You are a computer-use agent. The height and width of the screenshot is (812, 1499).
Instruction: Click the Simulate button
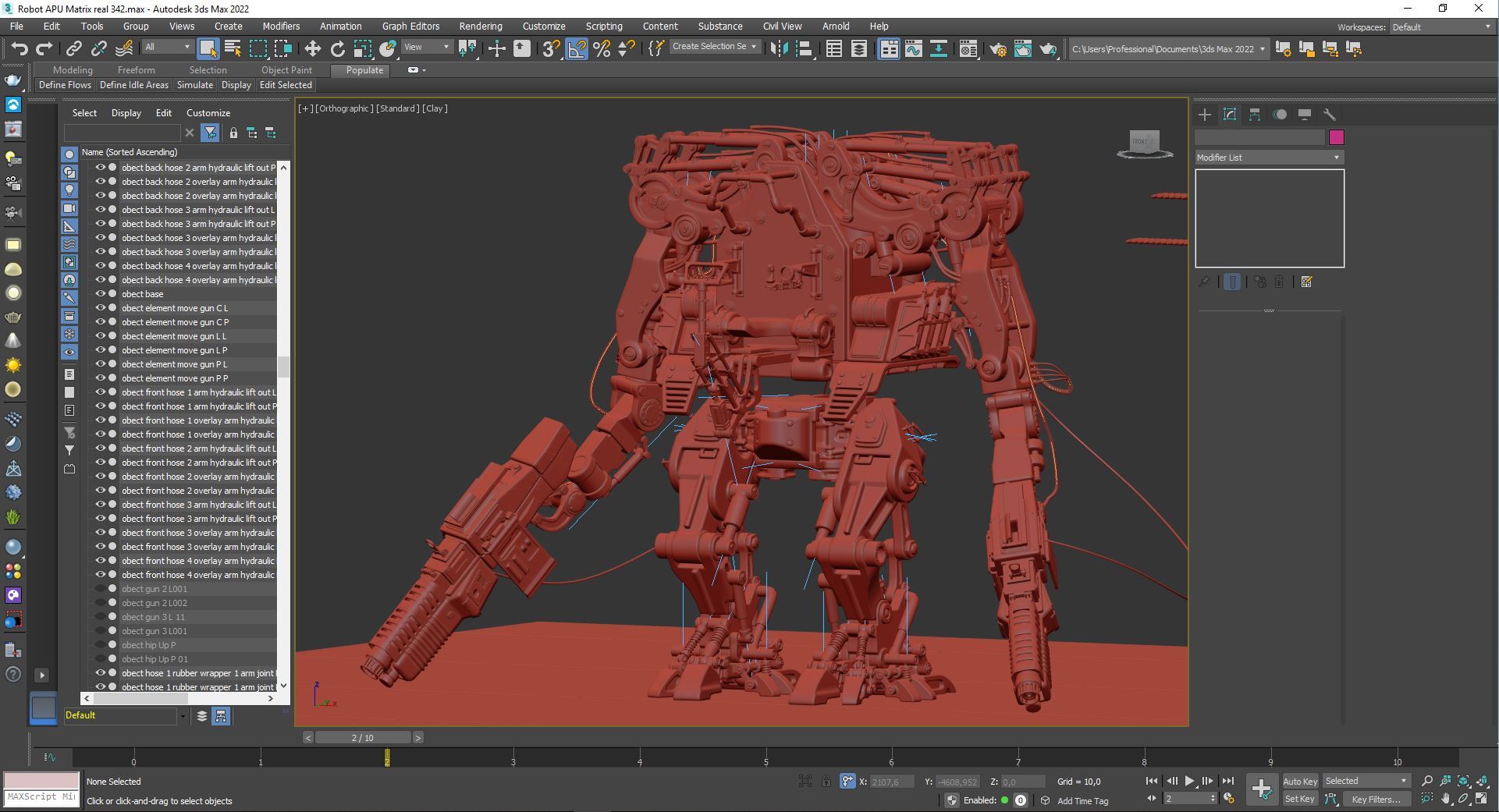pyautogui.click(x=194, y=85)
